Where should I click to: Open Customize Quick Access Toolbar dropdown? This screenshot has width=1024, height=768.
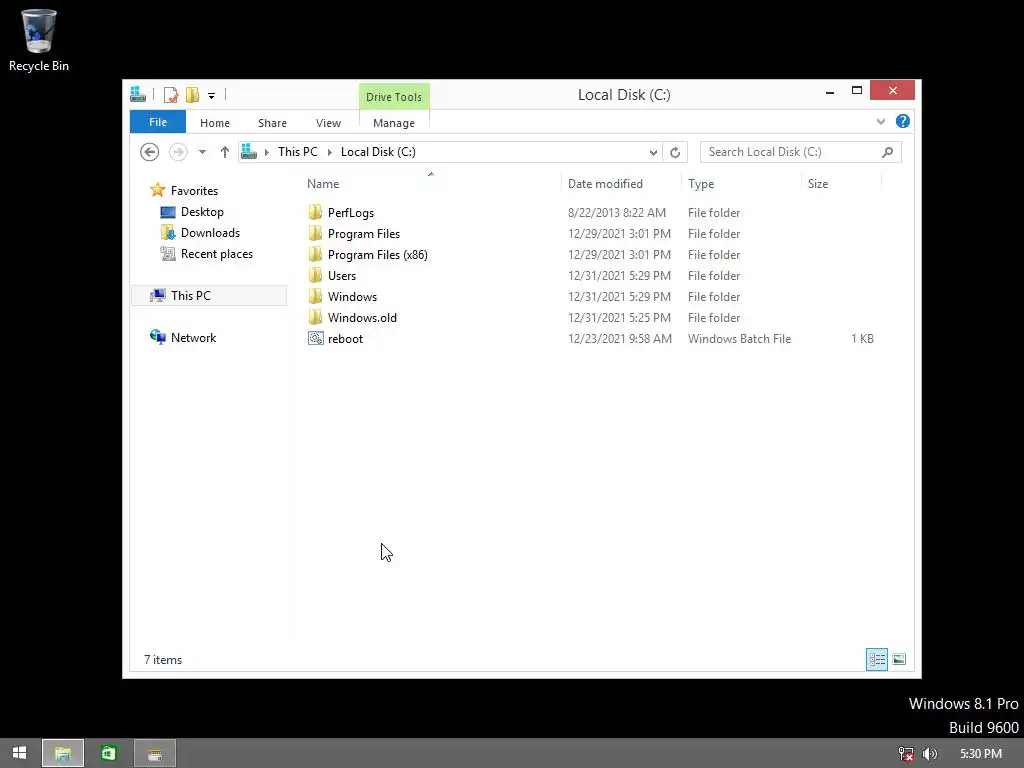(212, 96)
